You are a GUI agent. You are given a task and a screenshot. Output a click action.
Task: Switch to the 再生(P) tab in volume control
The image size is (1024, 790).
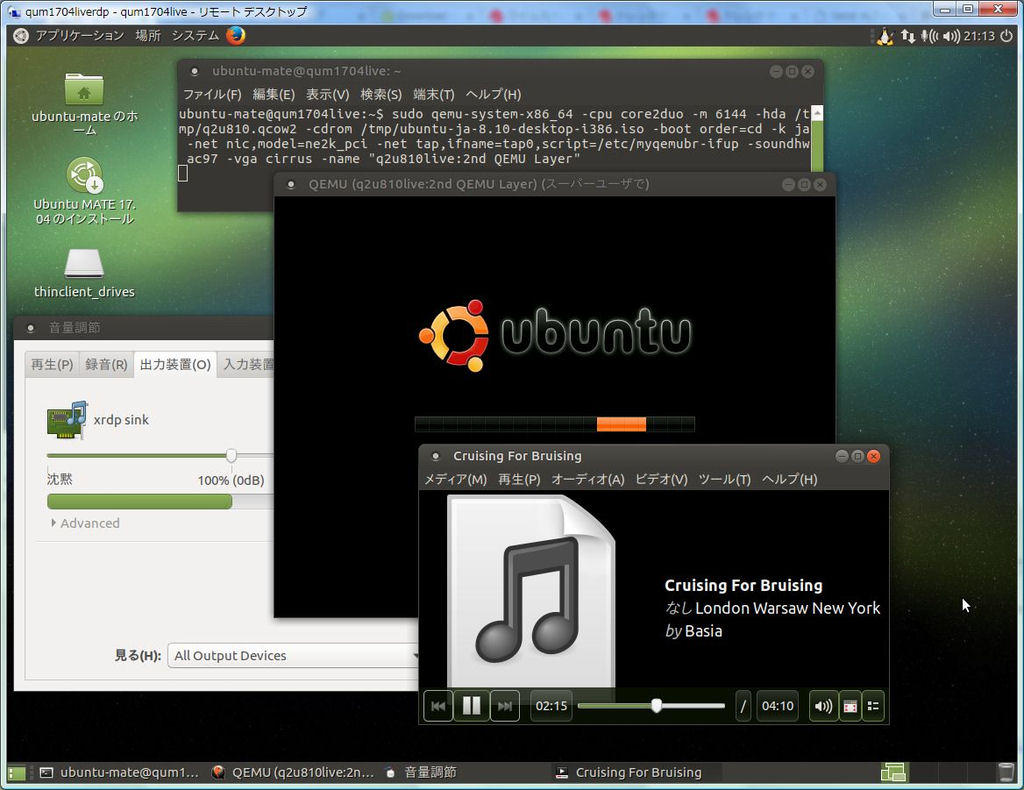[x=52, y=364]
